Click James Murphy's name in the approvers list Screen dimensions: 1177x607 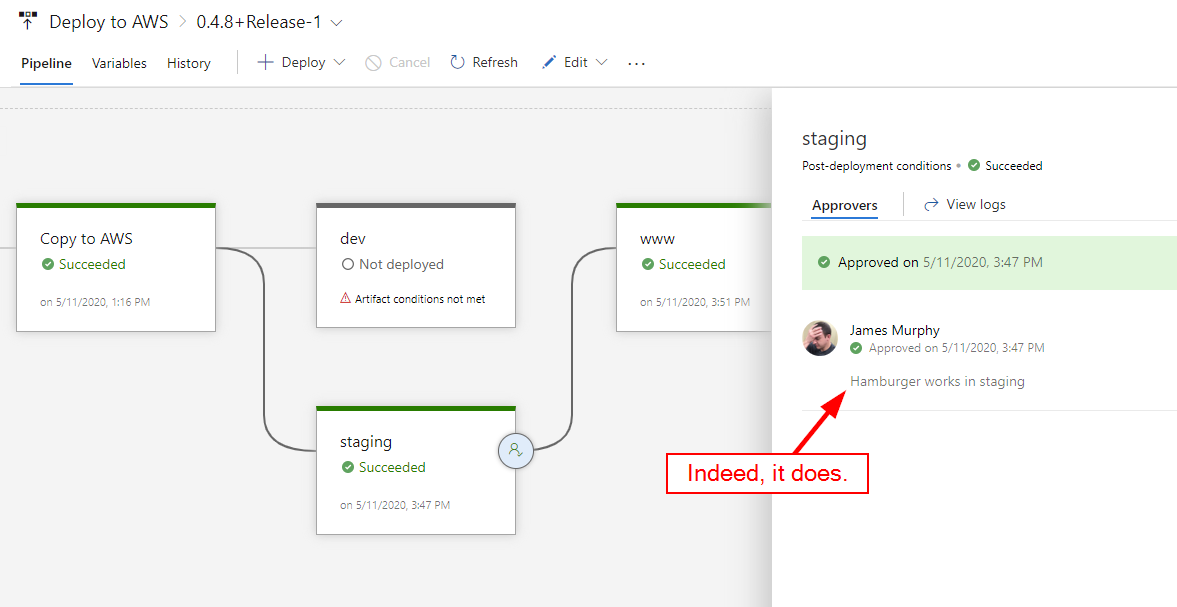(895, 330)
